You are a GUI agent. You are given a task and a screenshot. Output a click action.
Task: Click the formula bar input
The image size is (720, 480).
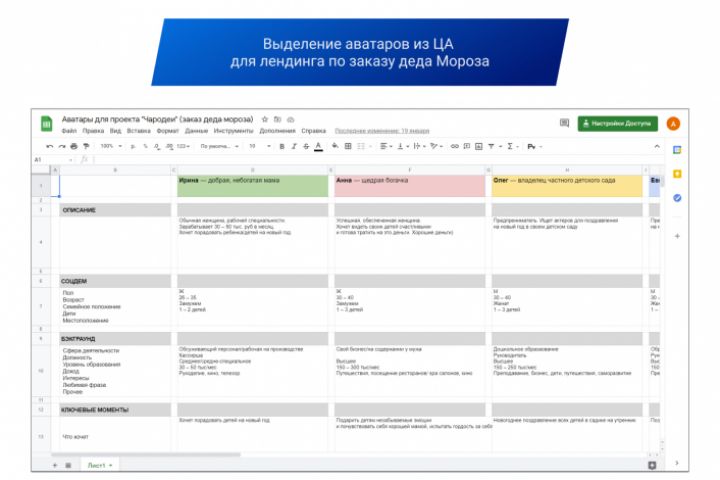377,159
